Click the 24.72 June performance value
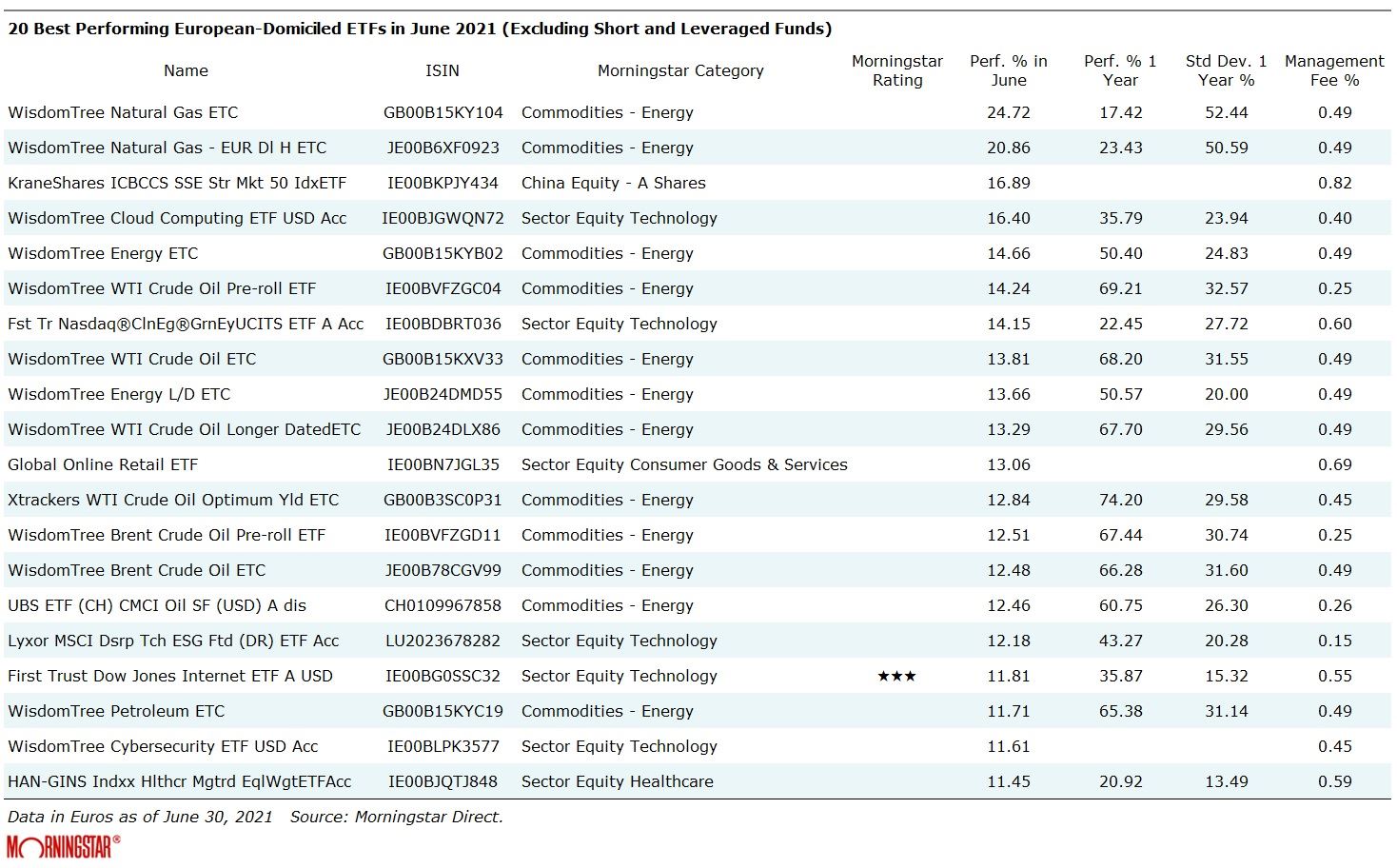The height and width of the screenshot is (868, 1397). [1008, 112]
